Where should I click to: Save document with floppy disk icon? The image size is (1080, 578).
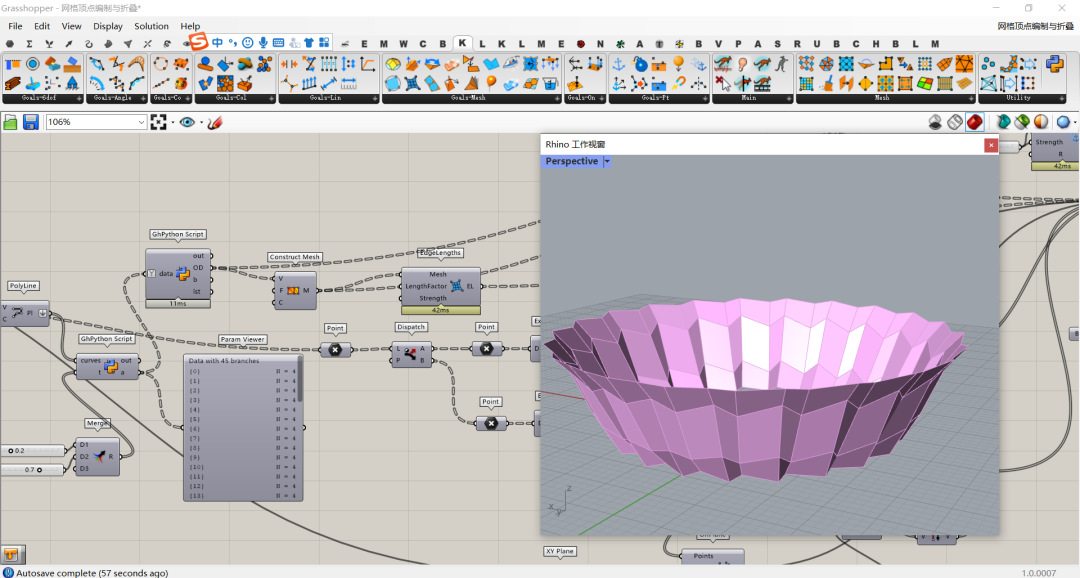coord(31,122)
